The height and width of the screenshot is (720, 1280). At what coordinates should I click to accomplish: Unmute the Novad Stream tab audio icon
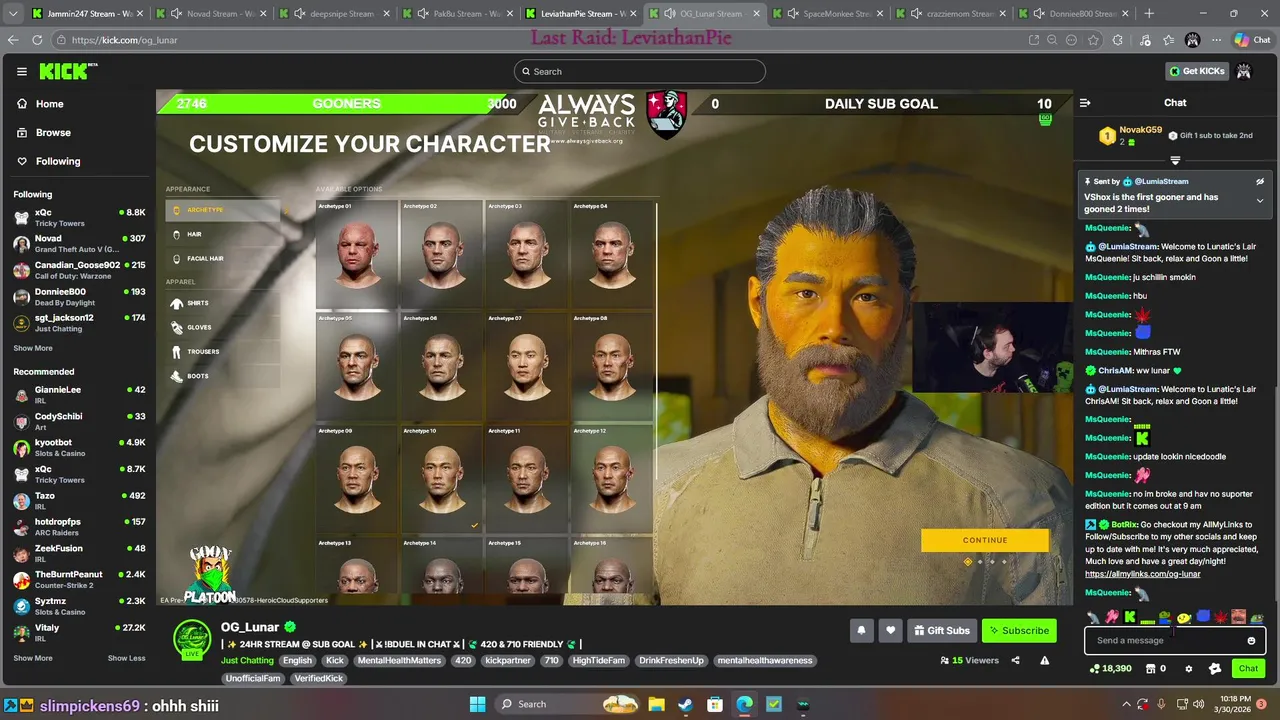tap(177, 14)
